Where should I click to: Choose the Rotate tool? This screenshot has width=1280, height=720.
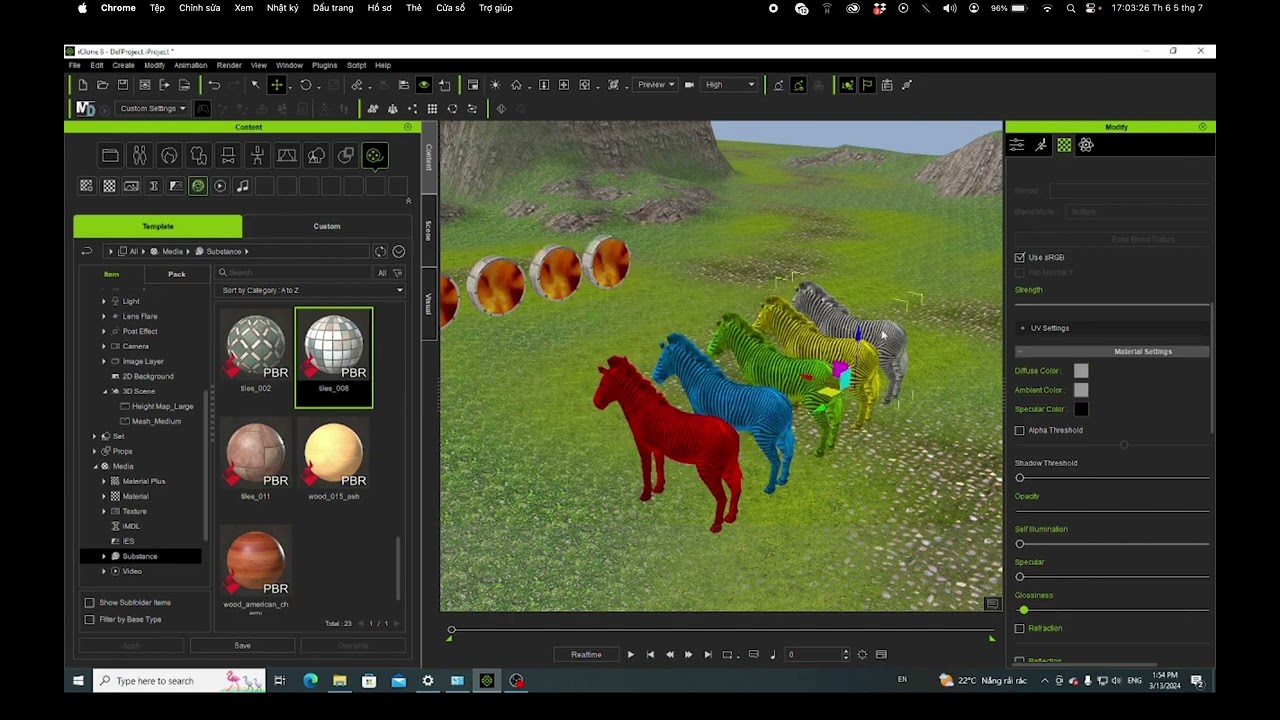[x=306, y=85]
